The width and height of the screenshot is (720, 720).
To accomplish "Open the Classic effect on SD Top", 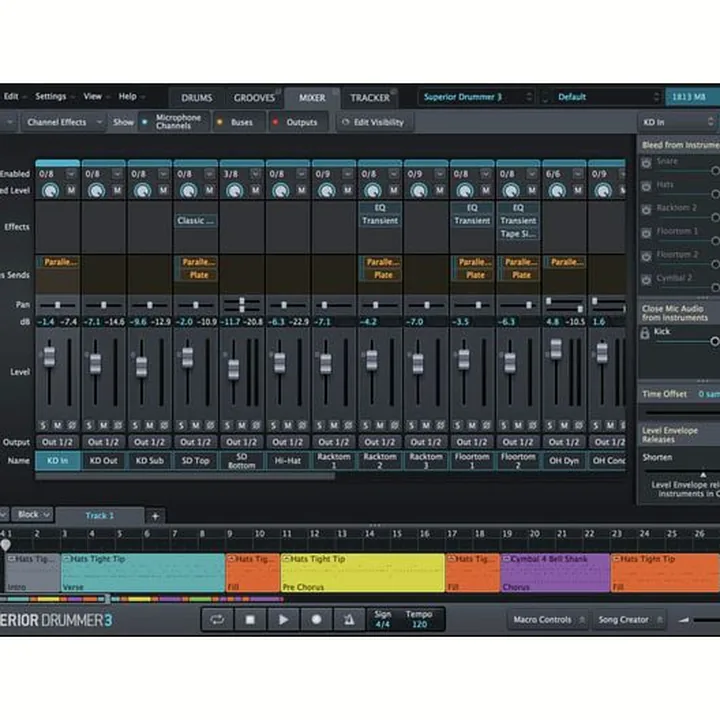I will [196, 221].
